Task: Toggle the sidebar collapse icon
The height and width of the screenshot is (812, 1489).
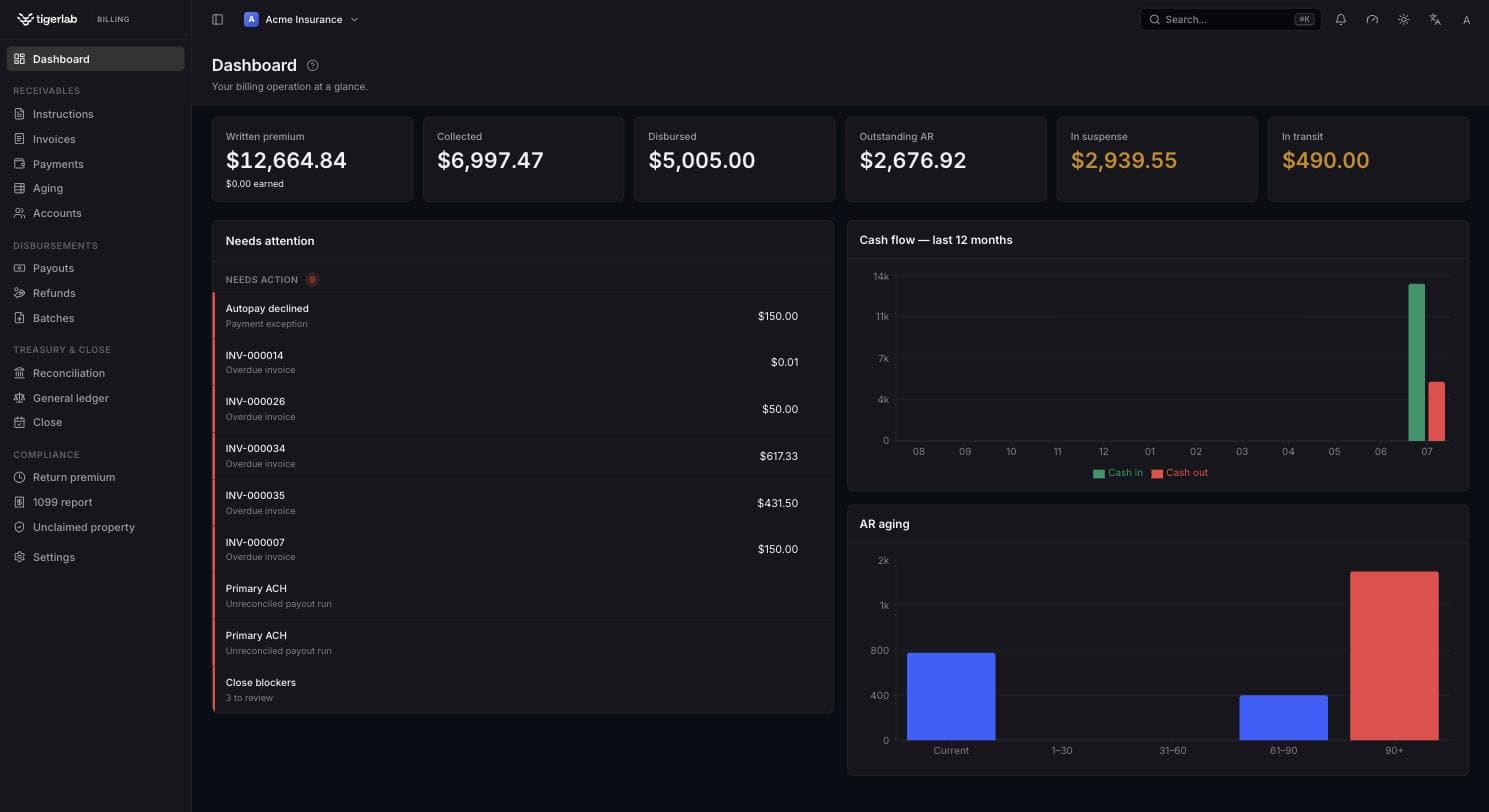Action: click(x=217, y=19)
